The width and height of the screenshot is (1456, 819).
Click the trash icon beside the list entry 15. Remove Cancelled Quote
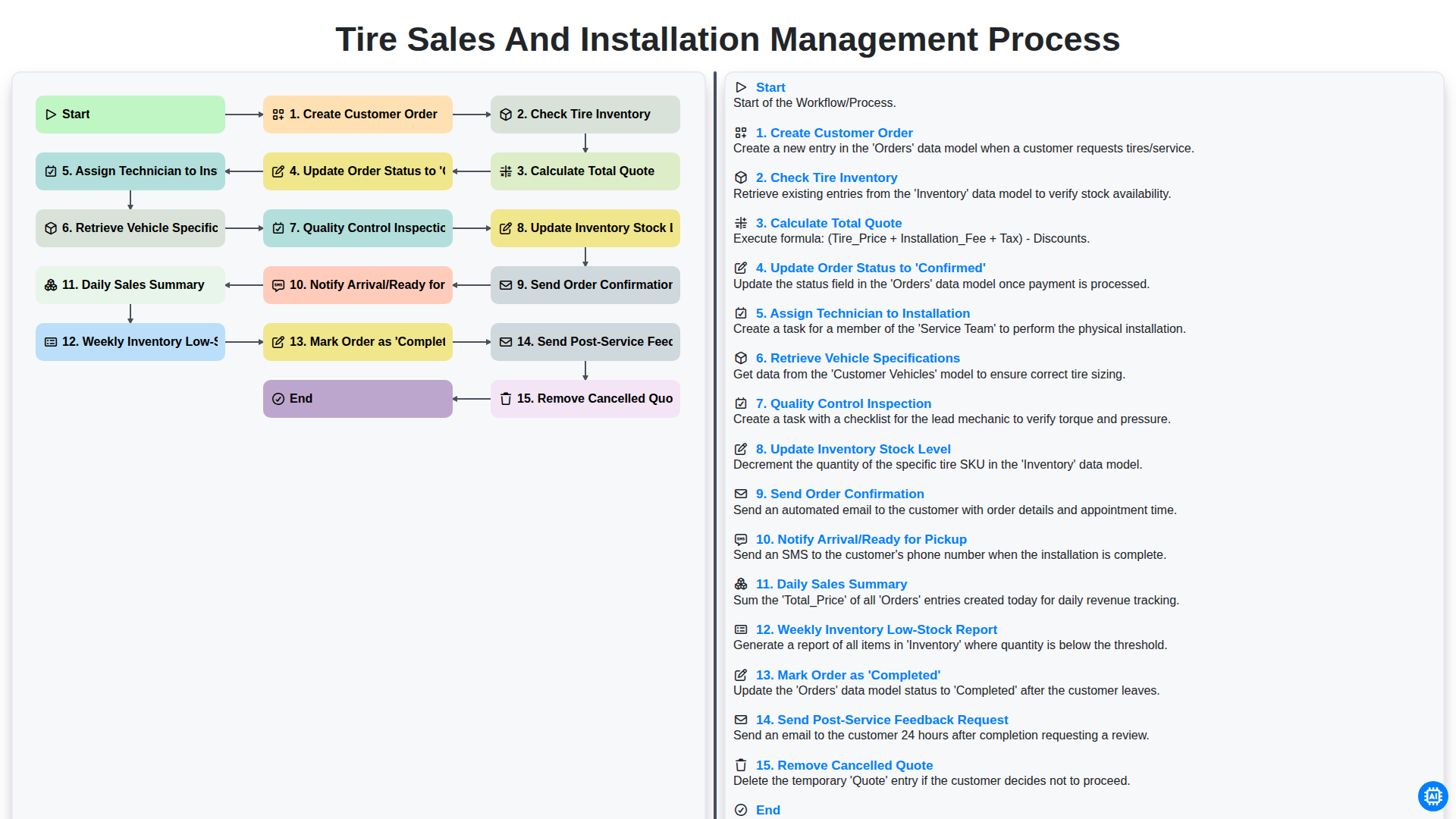click(x=741, y=765)
